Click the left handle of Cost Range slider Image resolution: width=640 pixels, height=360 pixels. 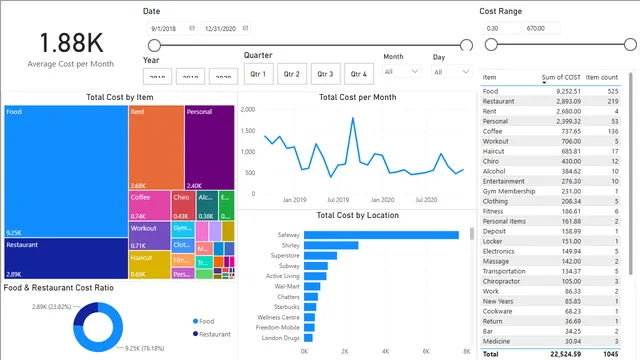tap(491, 44)
